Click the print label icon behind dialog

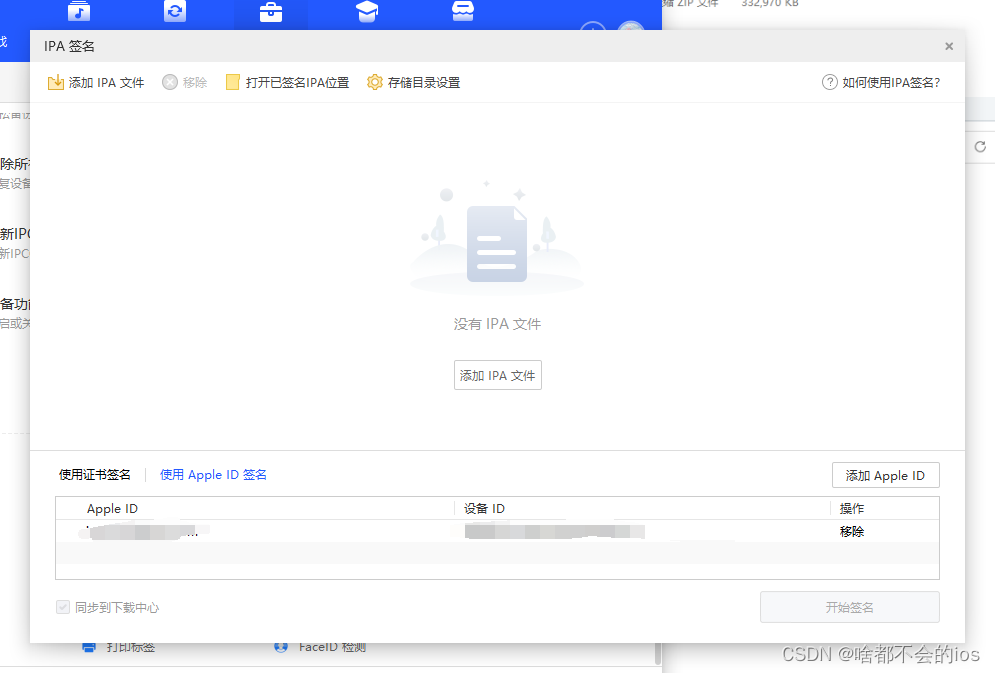[89, 647]
